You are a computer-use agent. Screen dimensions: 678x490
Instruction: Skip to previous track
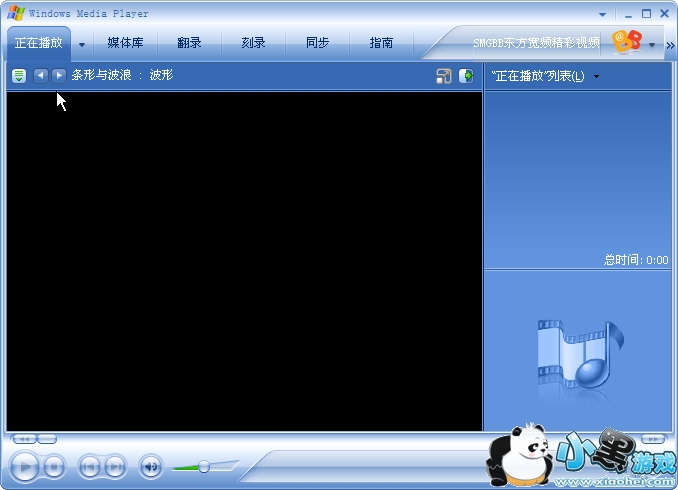pos(89,467)
